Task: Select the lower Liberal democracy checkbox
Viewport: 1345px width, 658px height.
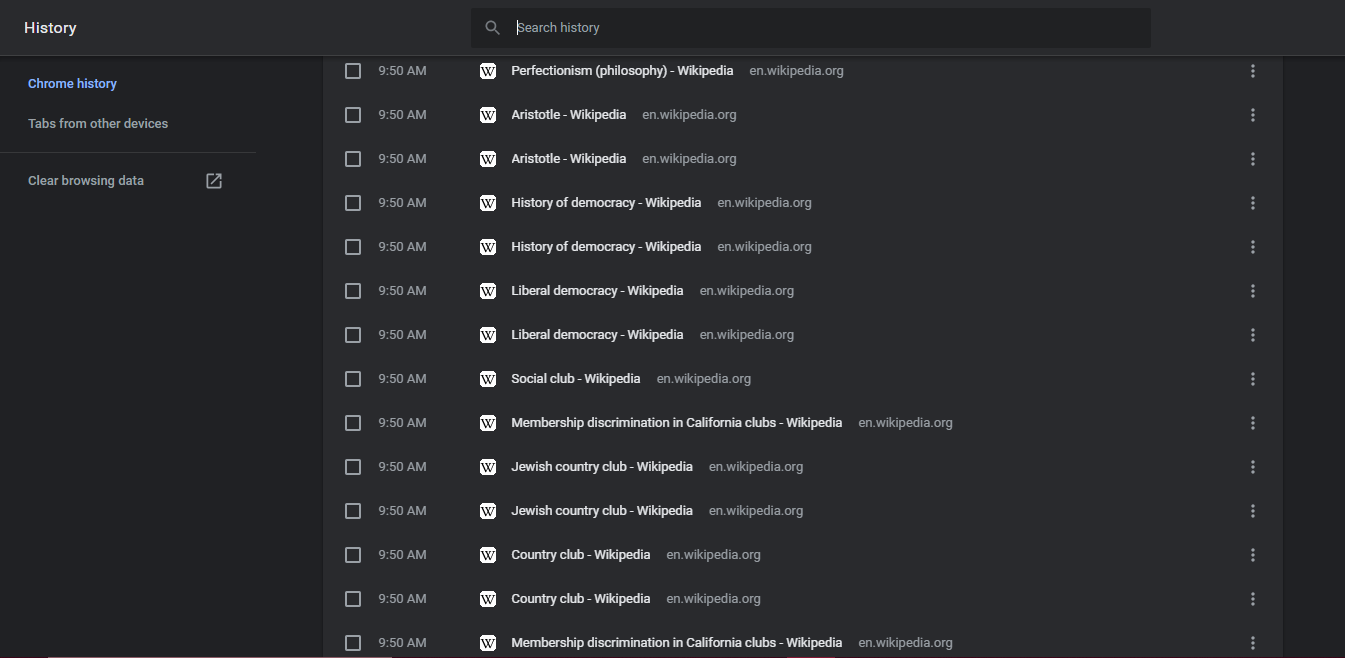Action: 353,335
